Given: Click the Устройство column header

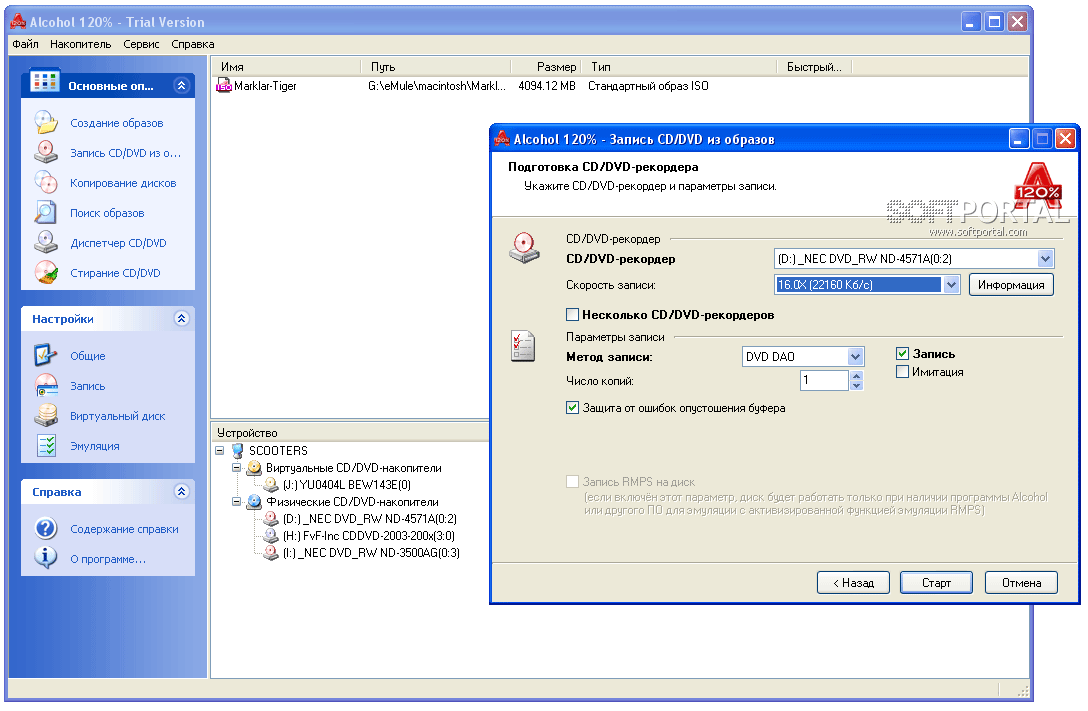Looking at the screenshot, I should point(350,432).
